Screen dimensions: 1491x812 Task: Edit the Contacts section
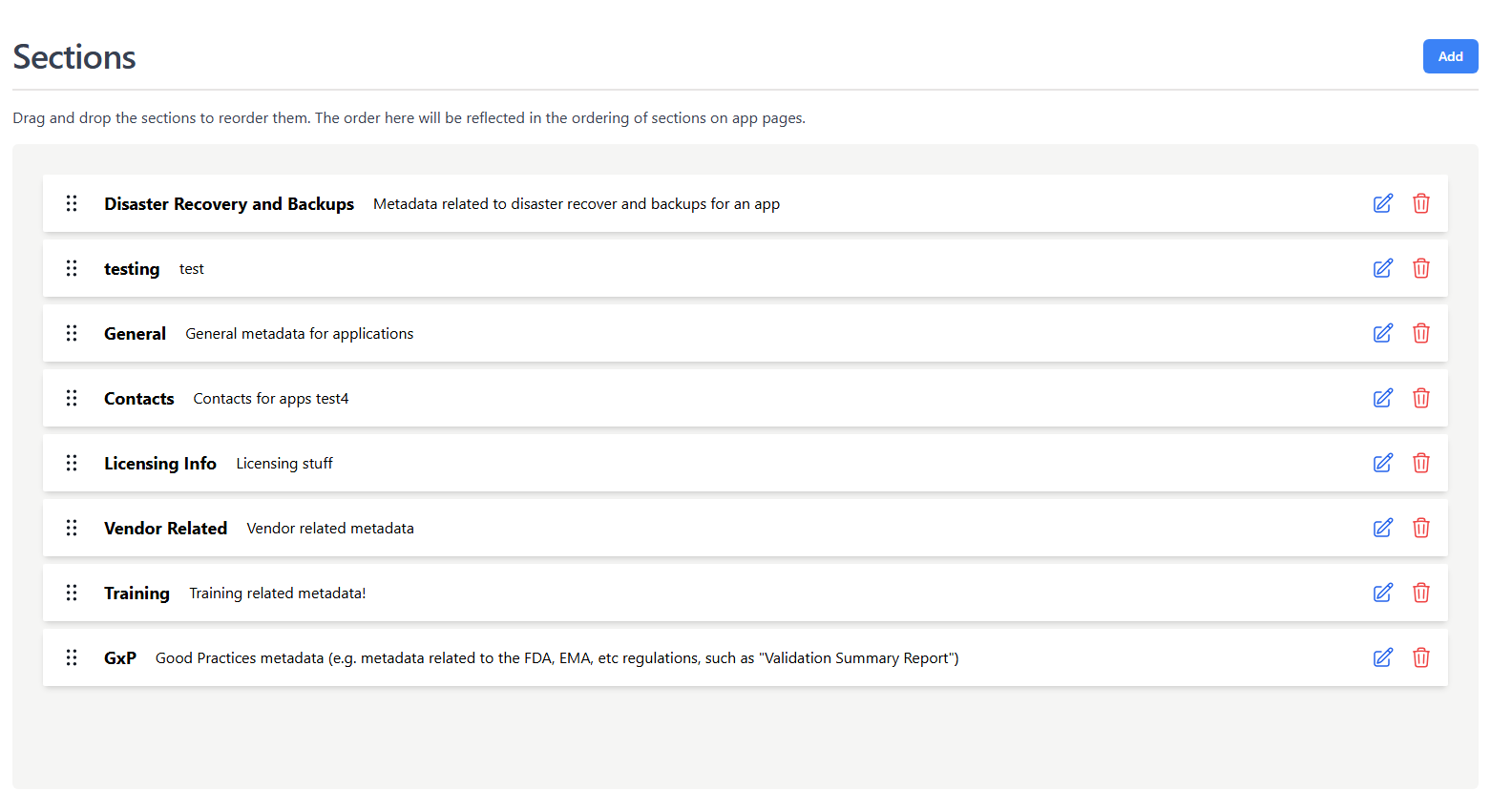[1382, 398]
